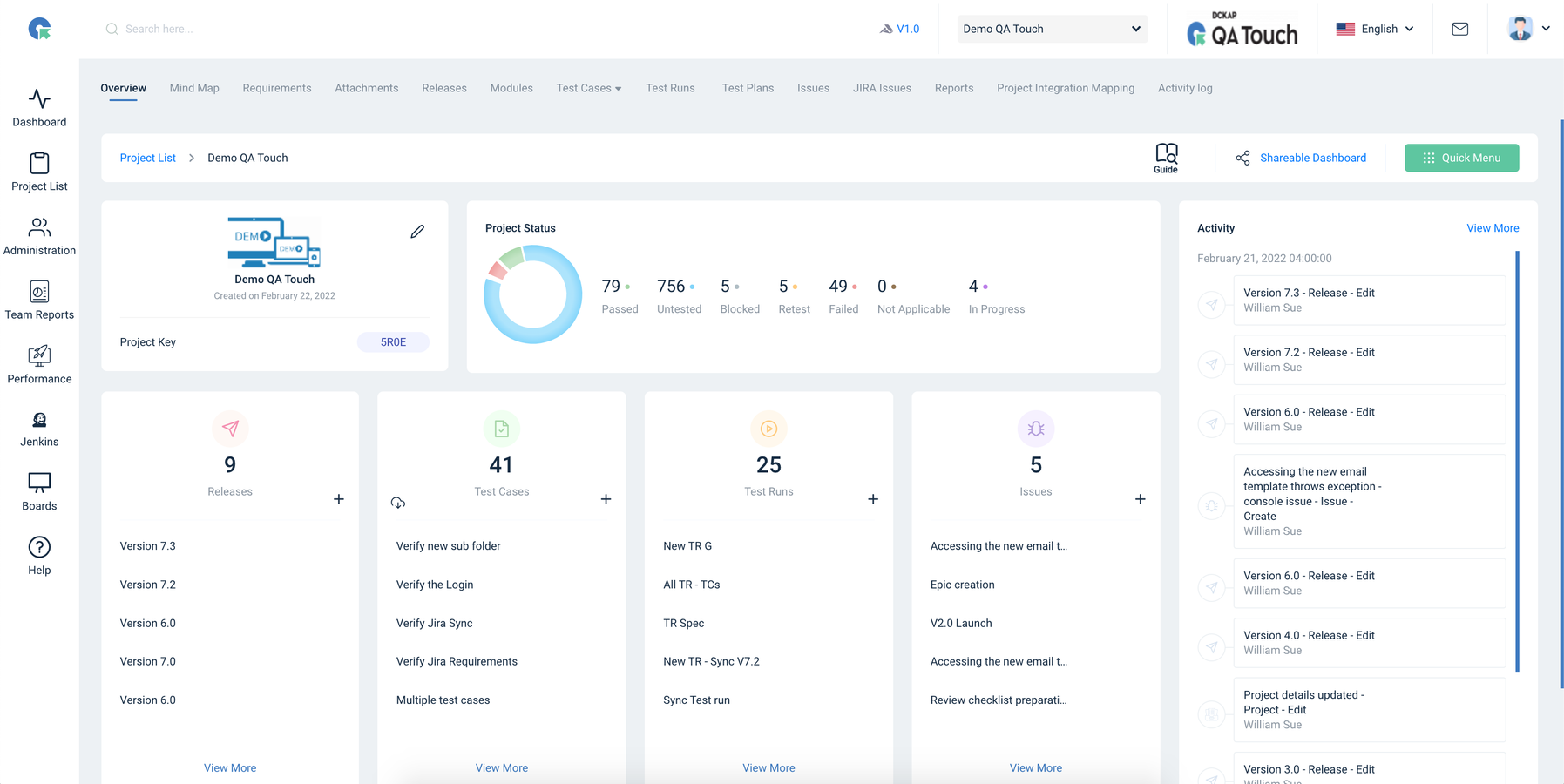Viewport: 1564px width, 784px height.
Task: Edit project details with the pencil icon
Action: [x=417, y=232]
